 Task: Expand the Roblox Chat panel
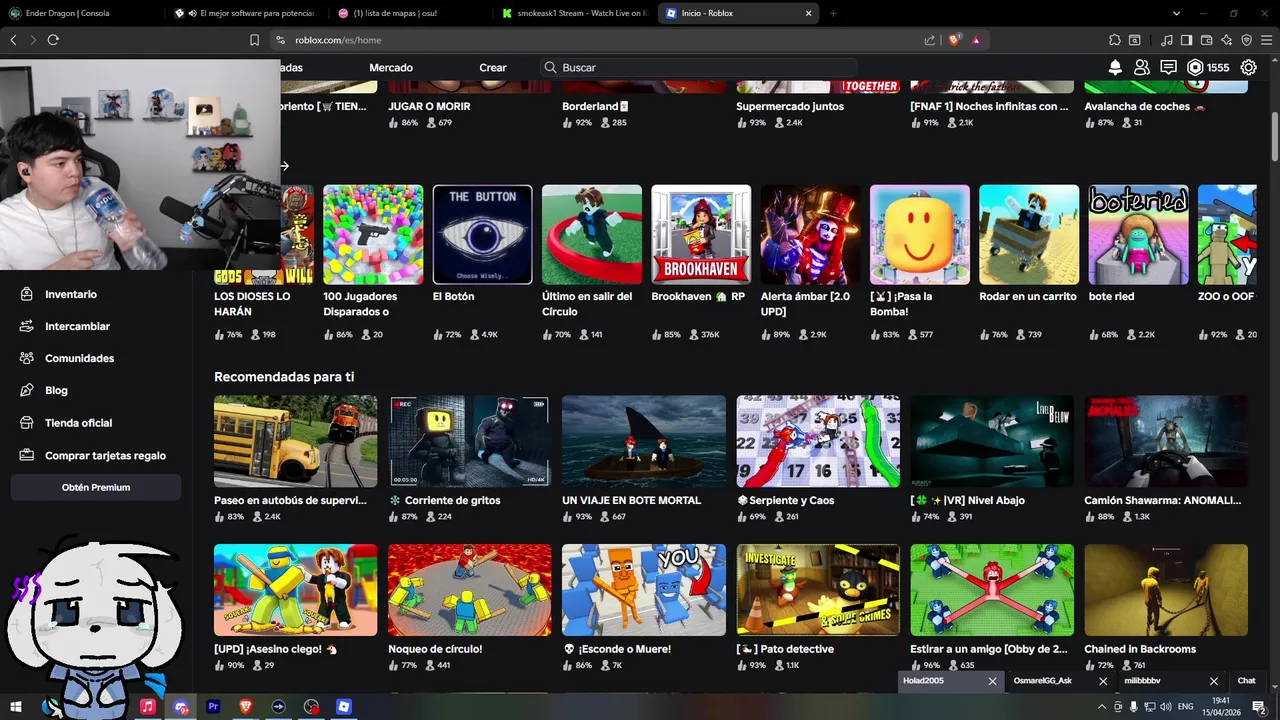[x=1246, y=681]
